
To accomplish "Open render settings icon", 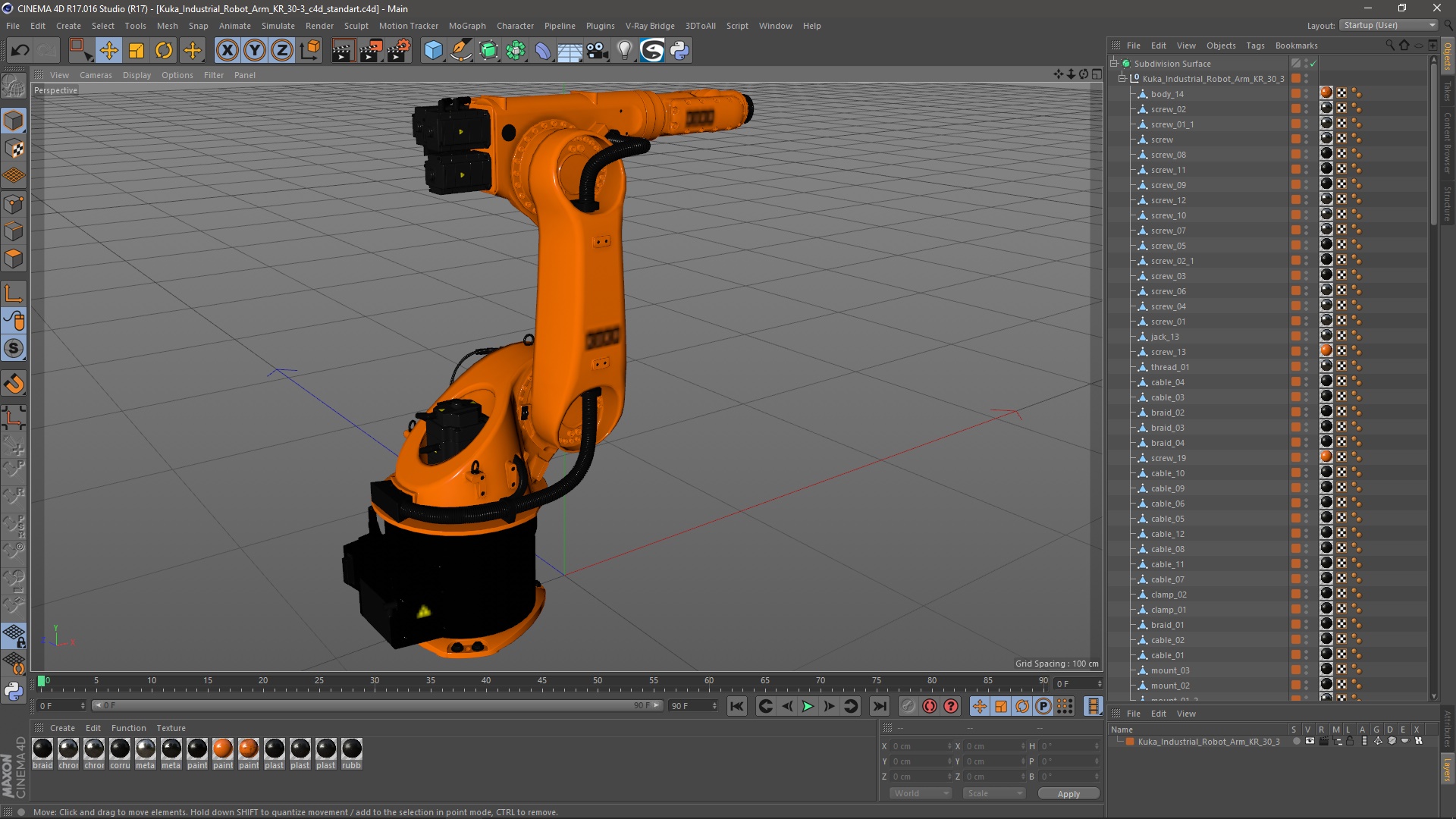I will coord(398,51).
